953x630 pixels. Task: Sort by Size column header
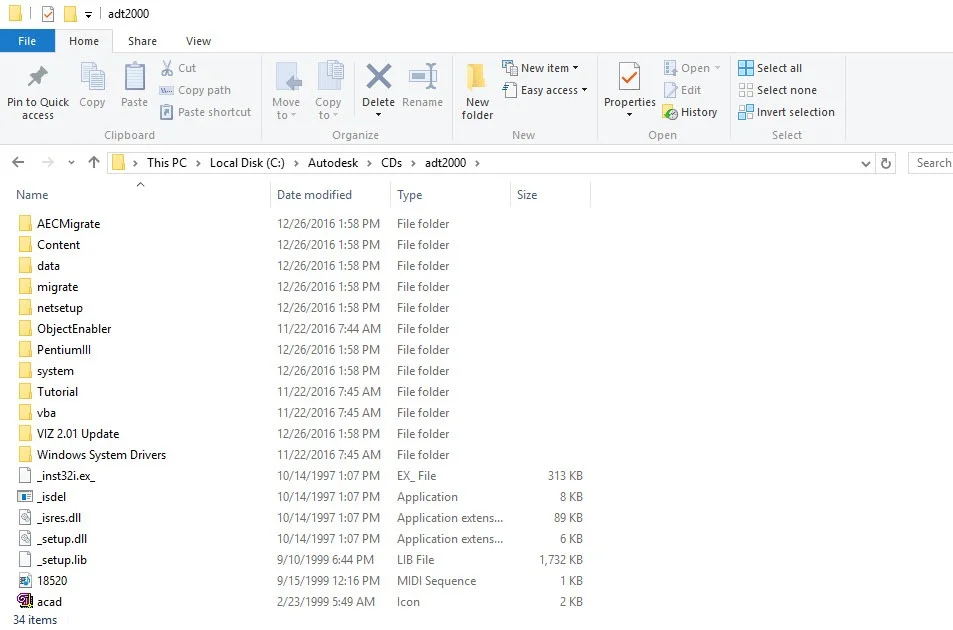pyautogui.click(x=527, y=195)
